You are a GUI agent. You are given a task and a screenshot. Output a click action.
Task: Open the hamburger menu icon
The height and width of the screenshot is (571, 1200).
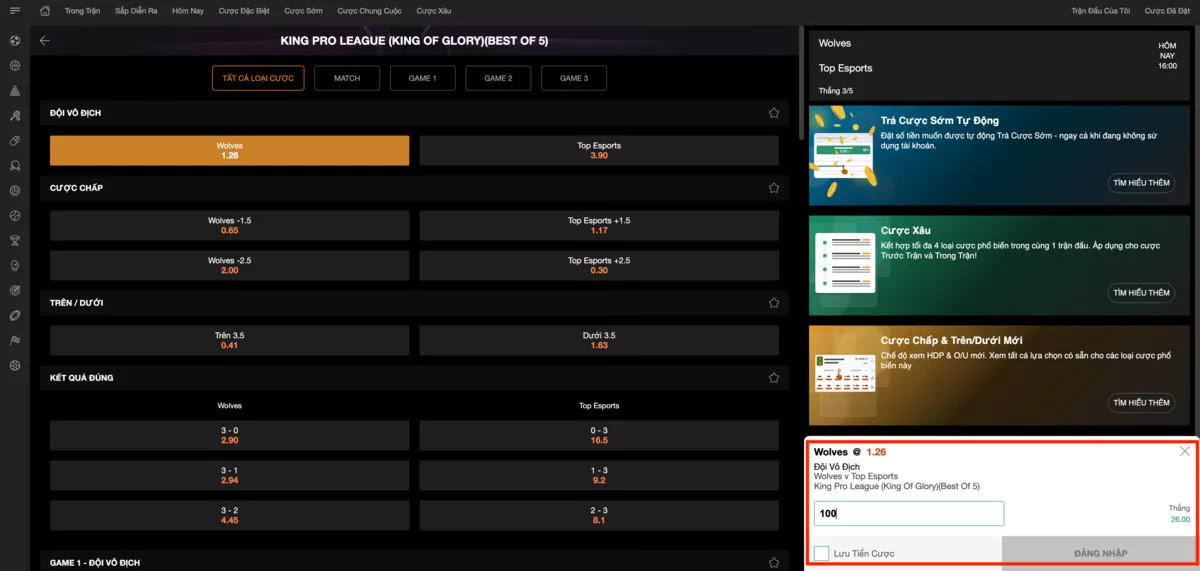(14, 11)
